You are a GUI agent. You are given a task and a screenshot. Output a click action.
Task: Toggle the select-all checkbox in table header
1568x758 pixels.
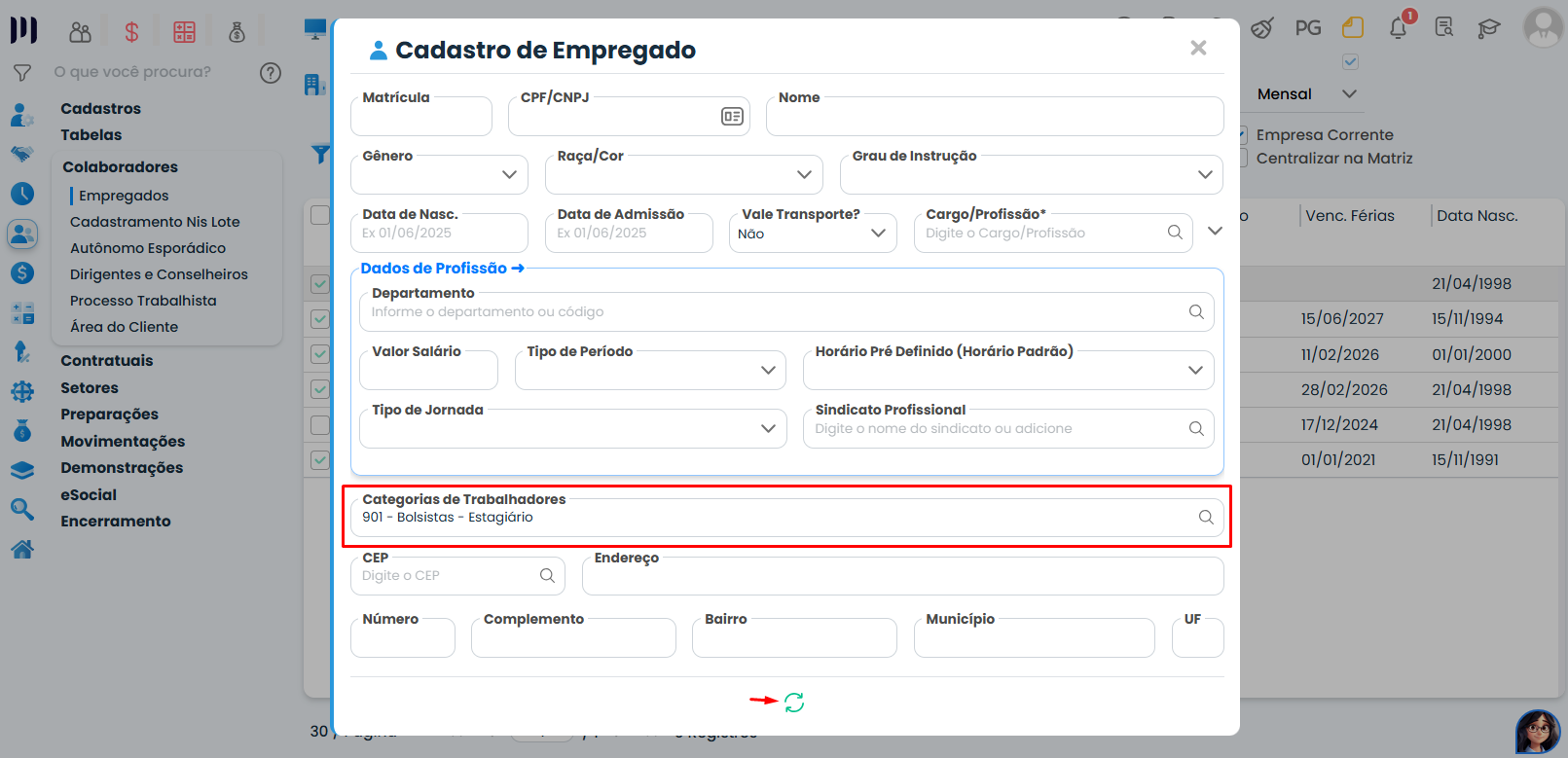tap(320, 215)
